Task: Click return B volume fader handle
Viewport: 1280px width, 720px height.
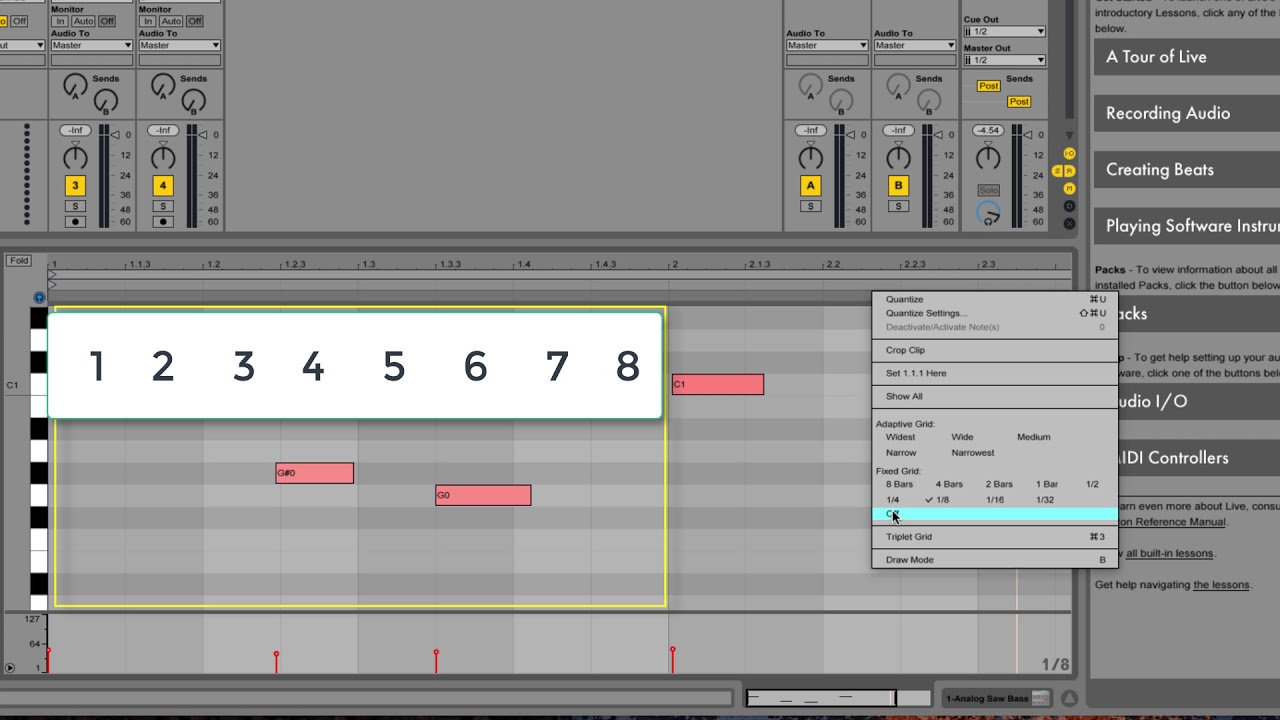Action: (939, 135)
